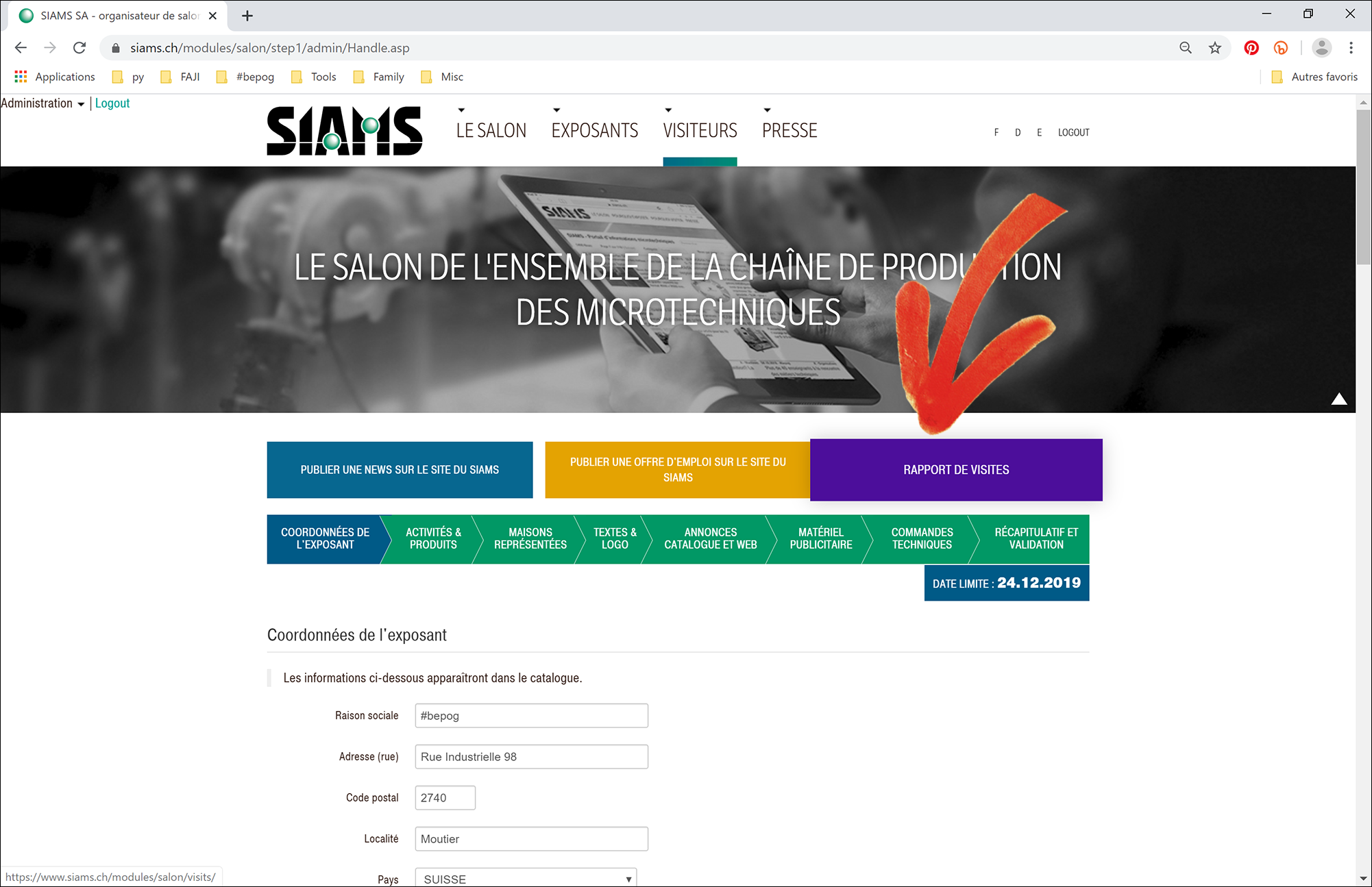Open the Misc bookmark folder
Screen dimensions: 1372x887
pos(442,77)
